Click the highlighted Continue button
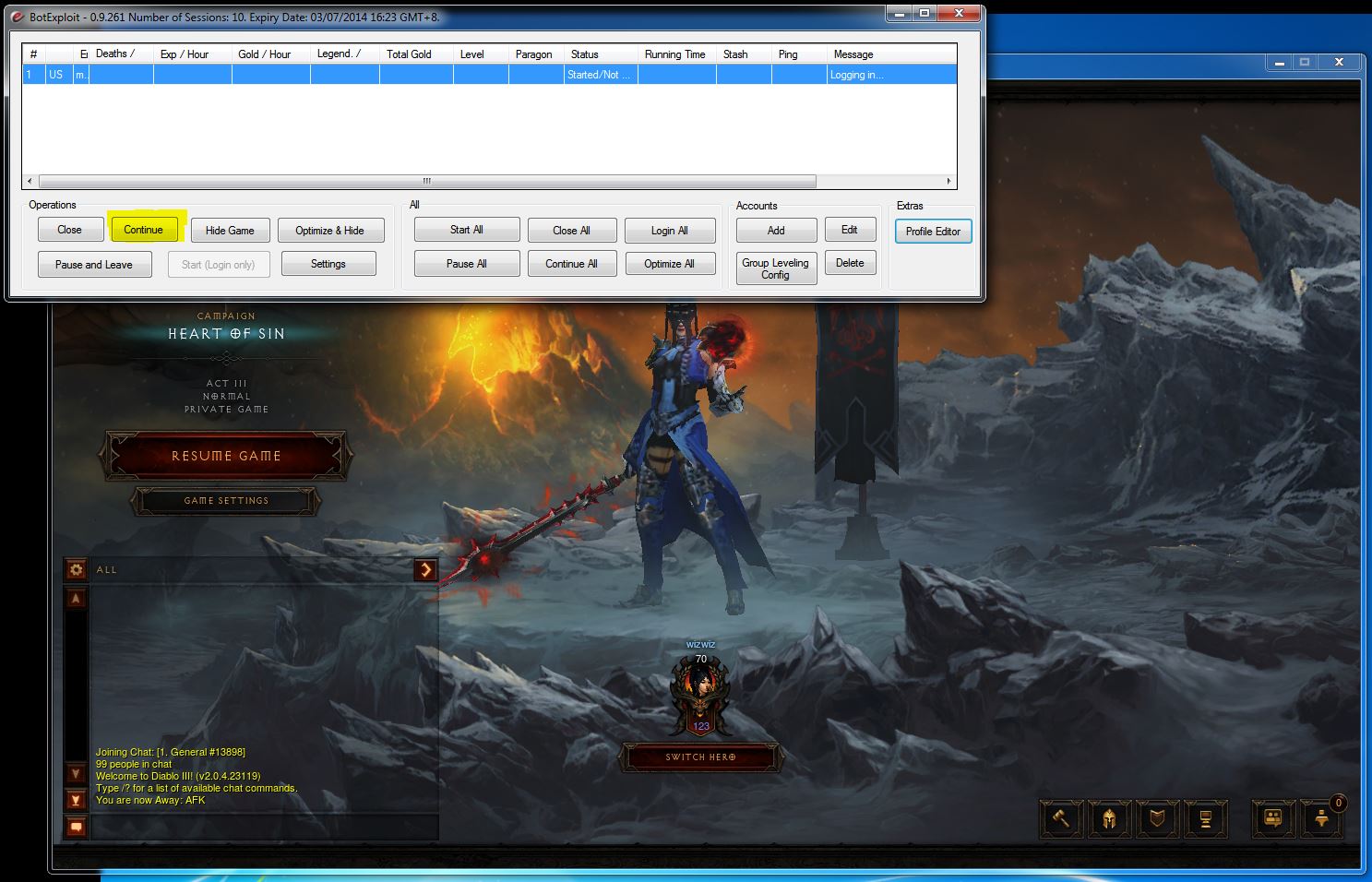The image size is (1372, 882). pos(143,230)
